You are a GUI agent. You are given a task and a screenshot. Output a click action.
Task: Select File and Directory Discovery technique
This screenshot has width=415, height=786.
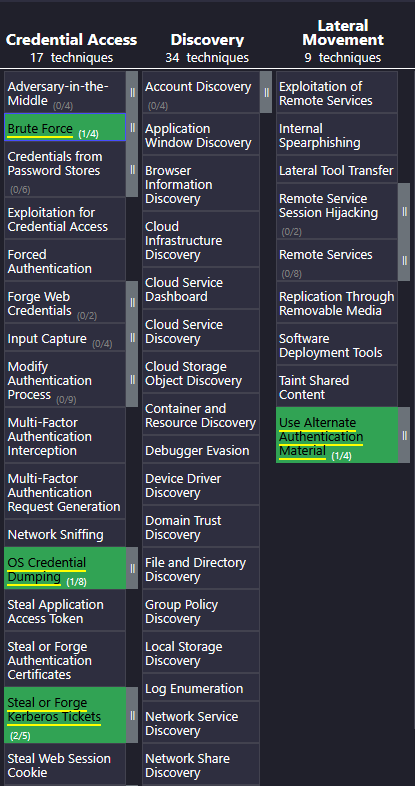pos(201,568)
